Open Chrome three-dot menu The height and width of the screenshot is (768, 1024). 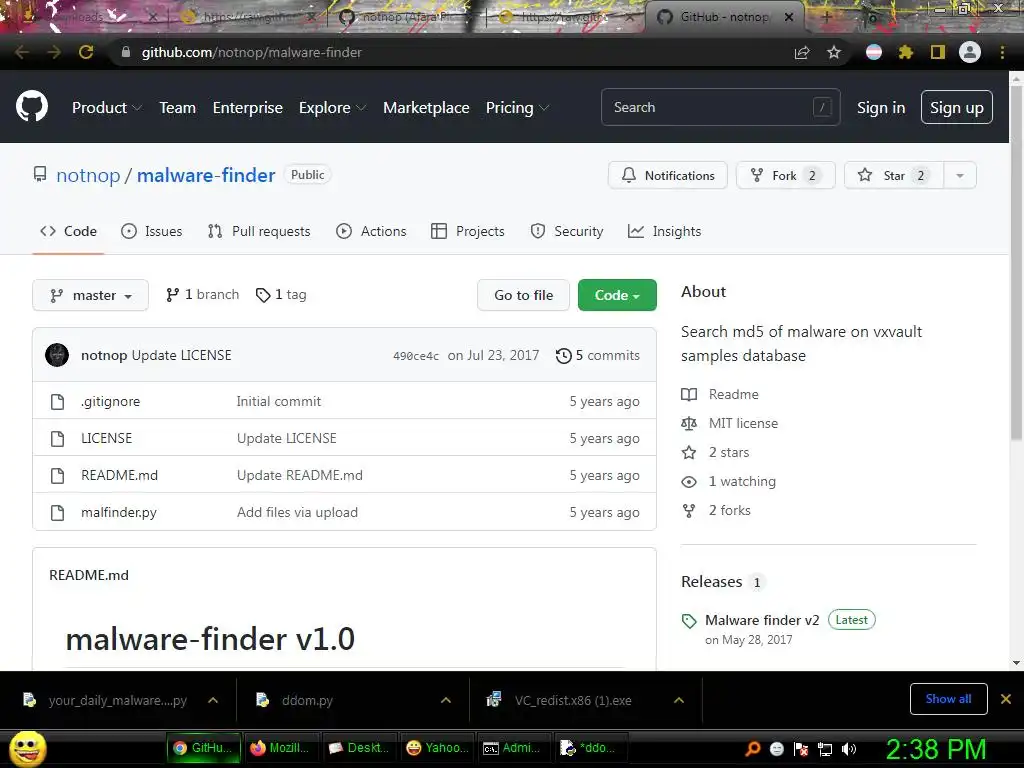tap(1002, 52)
